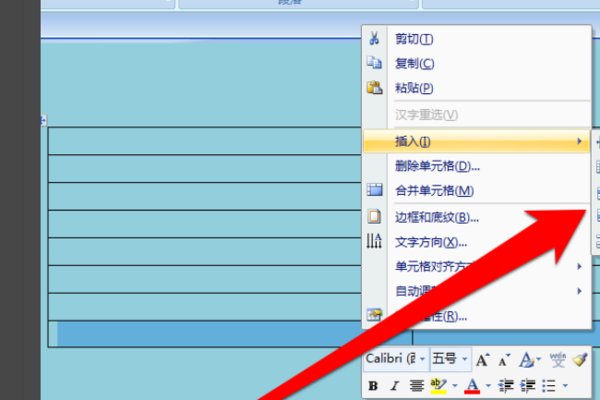Click the Copy icon in context menu
The image size is (600, 400).
pyautogui.click(x=374, y=62)
